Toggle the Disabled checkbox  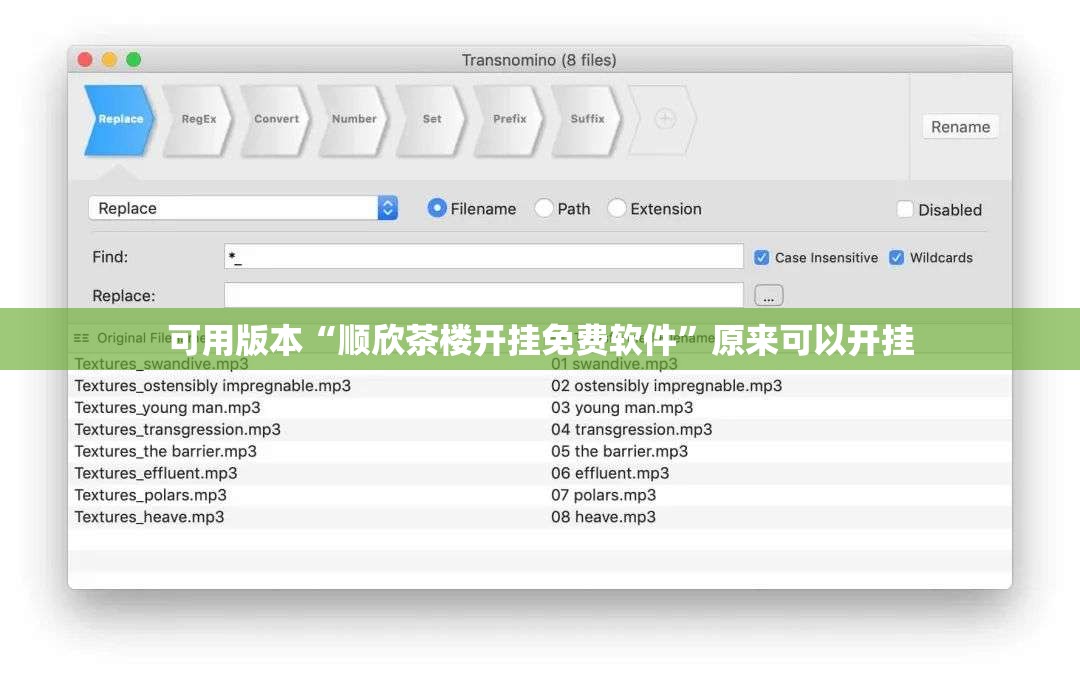pyautogui.click(x=905, y=209)
